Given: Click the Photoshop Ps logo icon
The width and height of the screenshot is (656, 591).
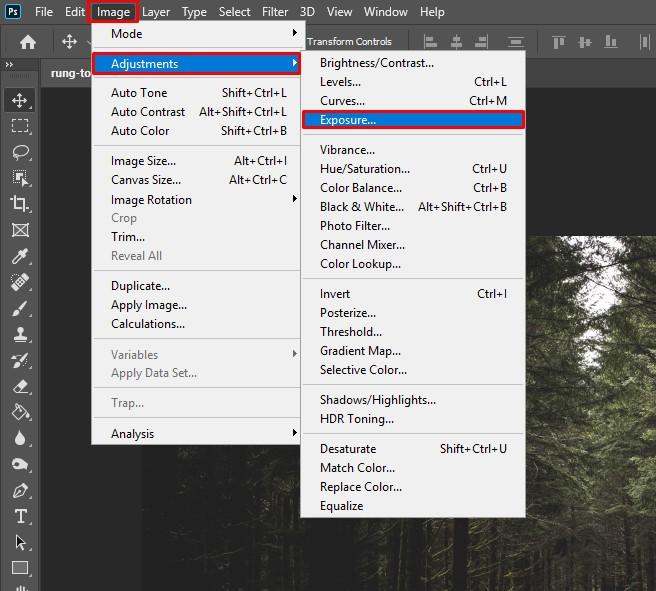Looking at the screenshot, I should tap(13, 11).
